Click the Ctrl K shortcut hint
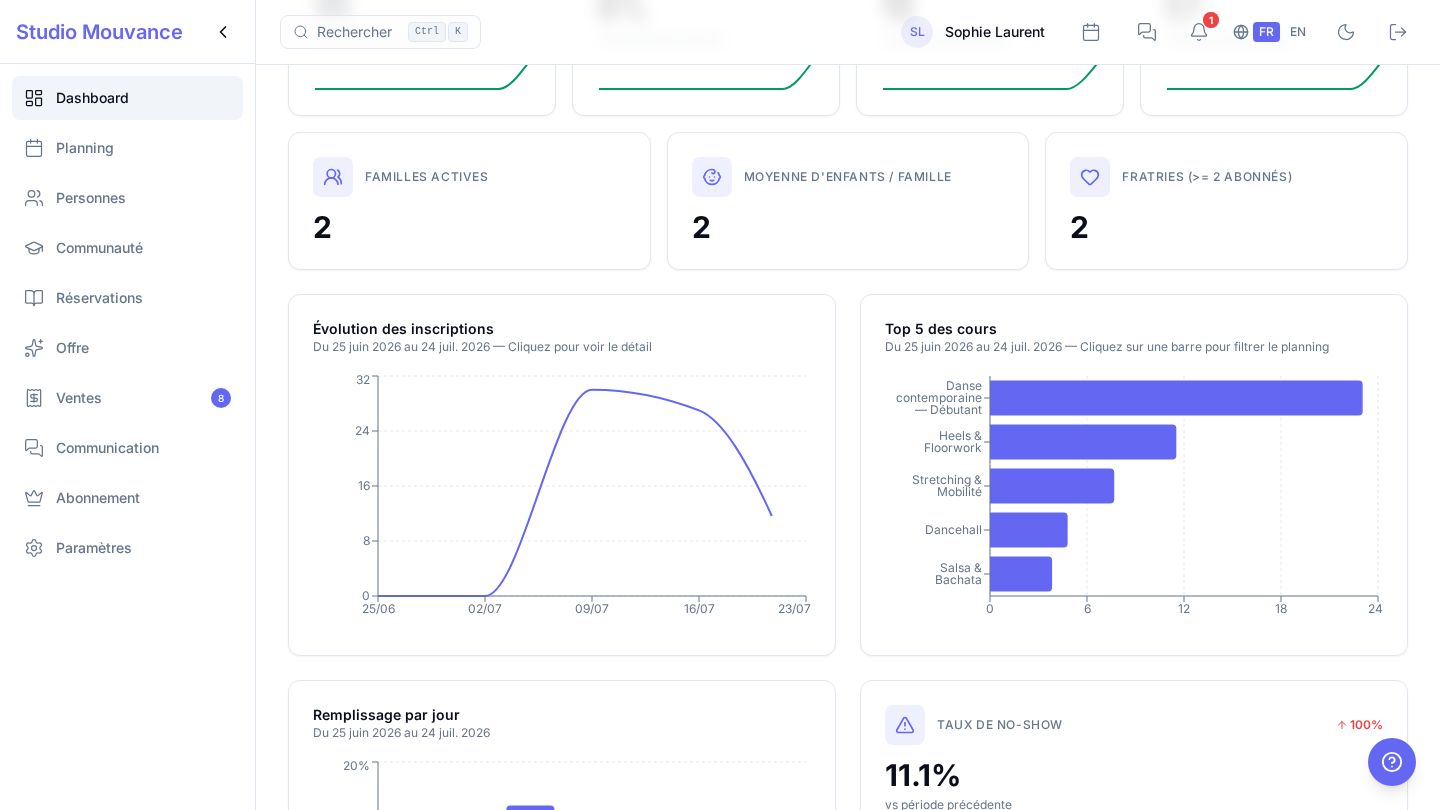The width and height of the screenshot is (1440, 810). click(x=438, y=32)
